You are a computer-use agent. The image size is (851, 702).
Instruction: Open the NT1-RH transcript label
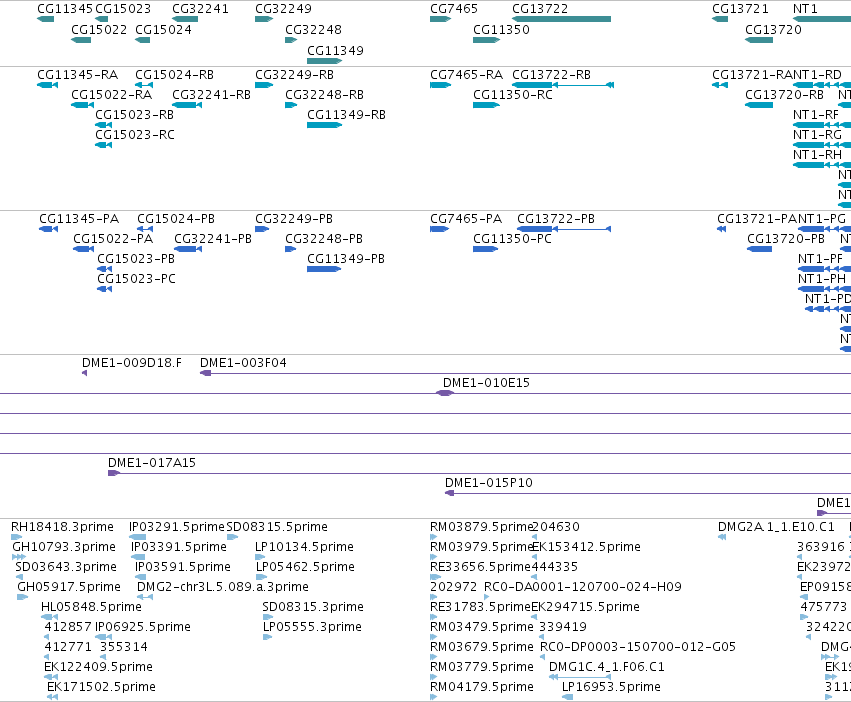817,155
